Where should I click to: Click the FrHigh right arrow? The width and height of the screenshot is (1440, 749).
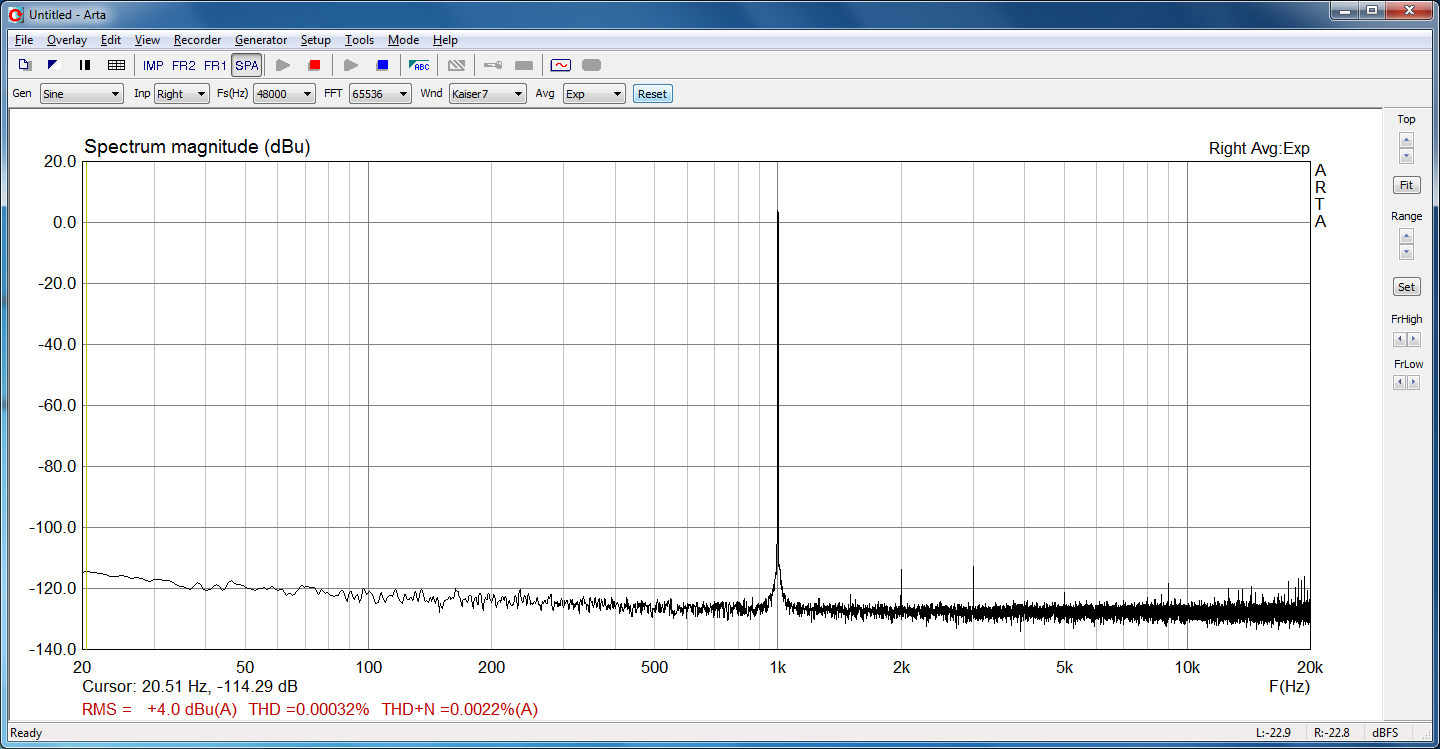tap(1413, 340)
